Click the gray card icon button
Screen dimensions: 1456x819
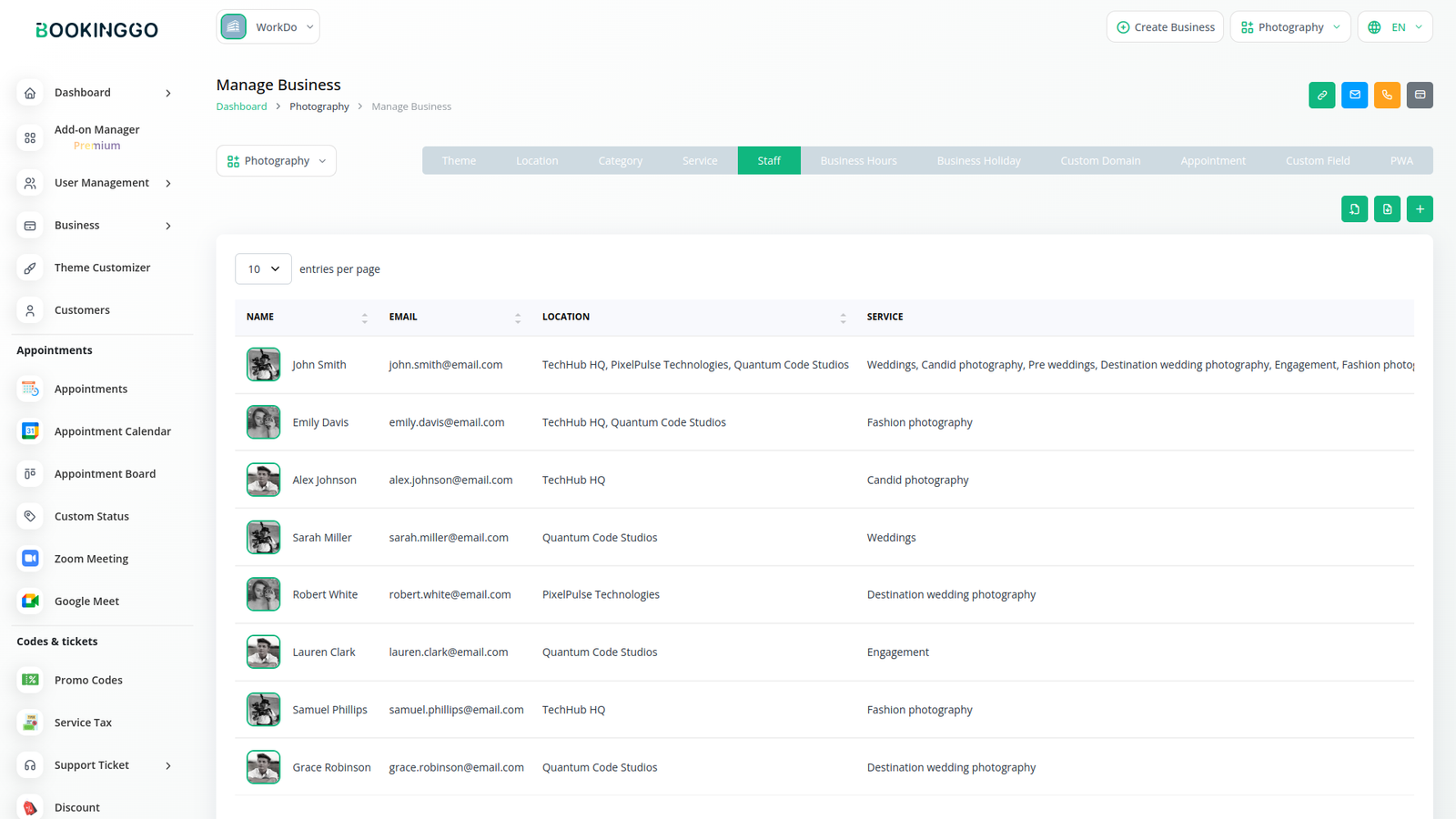coord(1420,95)
